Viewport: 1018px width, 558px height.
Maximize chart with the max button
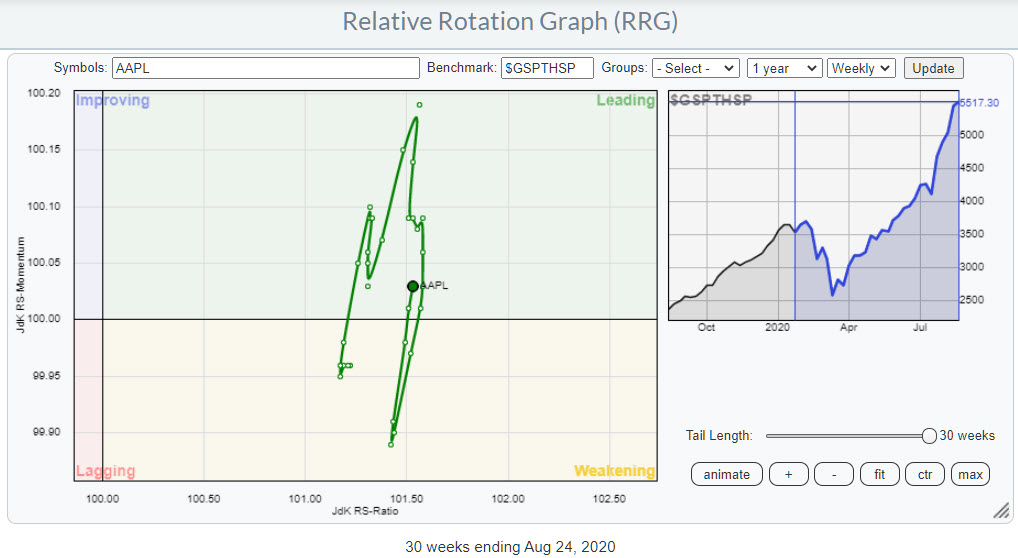pyautogui.click(x=970, y=474)
